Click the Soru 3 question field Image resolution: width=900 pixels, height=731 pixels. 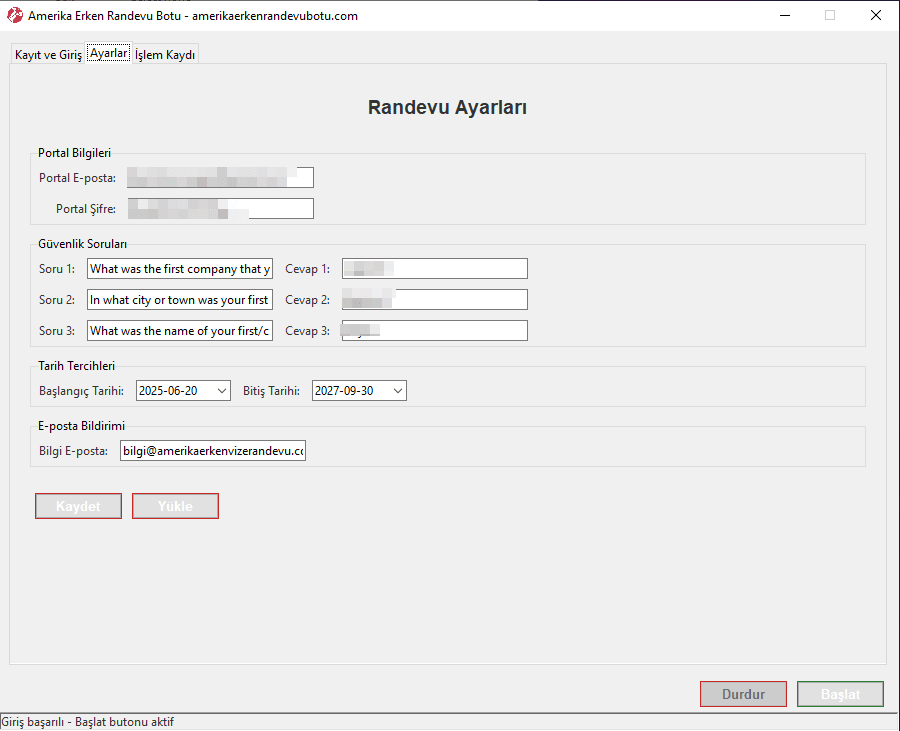point(180,331)
